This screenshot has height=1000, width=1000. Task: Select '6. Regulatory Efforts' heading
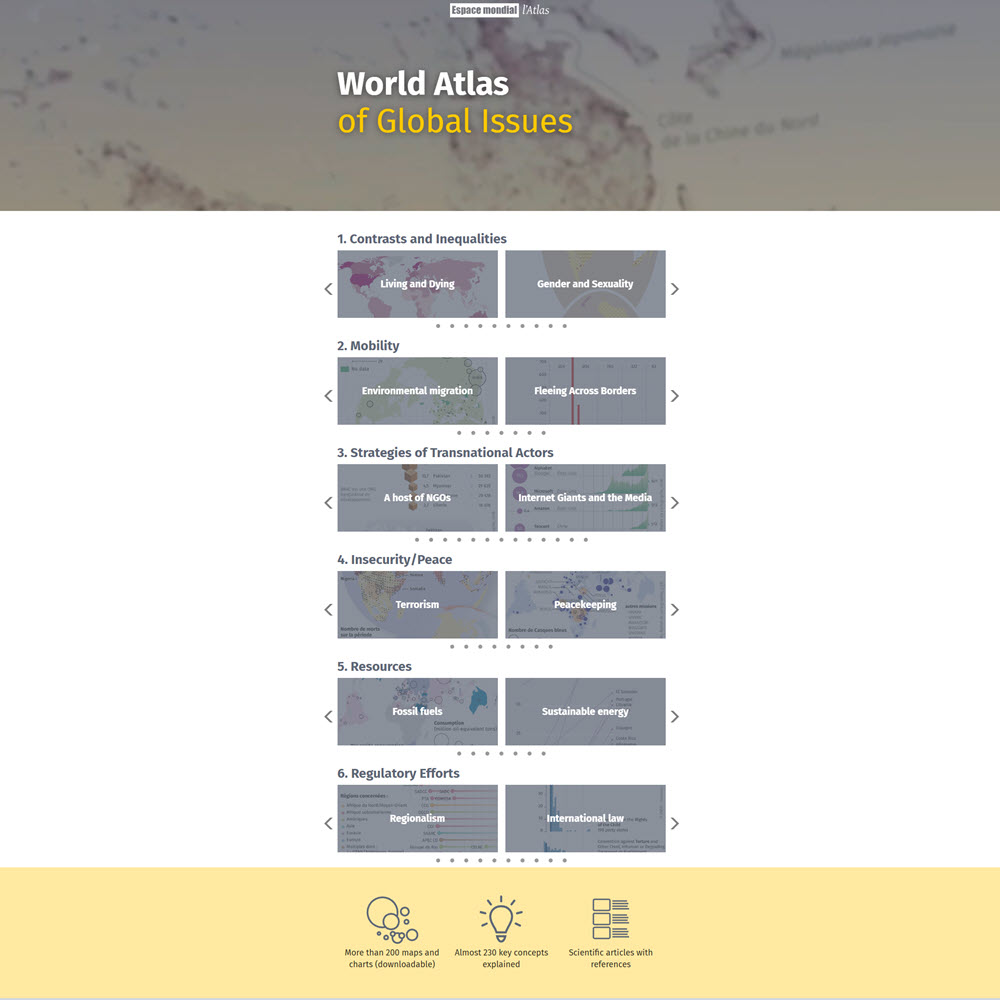(x=399, y=773)
